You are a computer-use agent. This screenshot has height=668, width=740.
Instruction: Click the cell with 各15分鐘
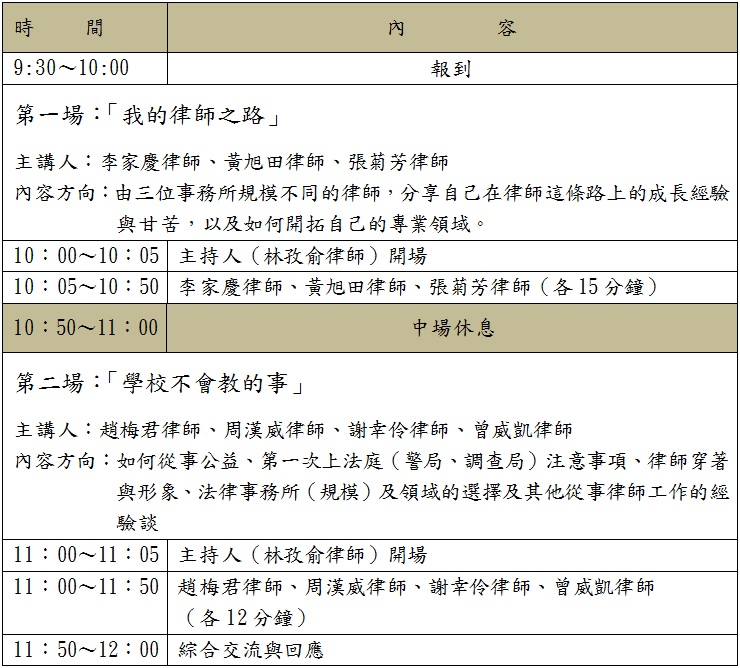(x=452, y=287)
